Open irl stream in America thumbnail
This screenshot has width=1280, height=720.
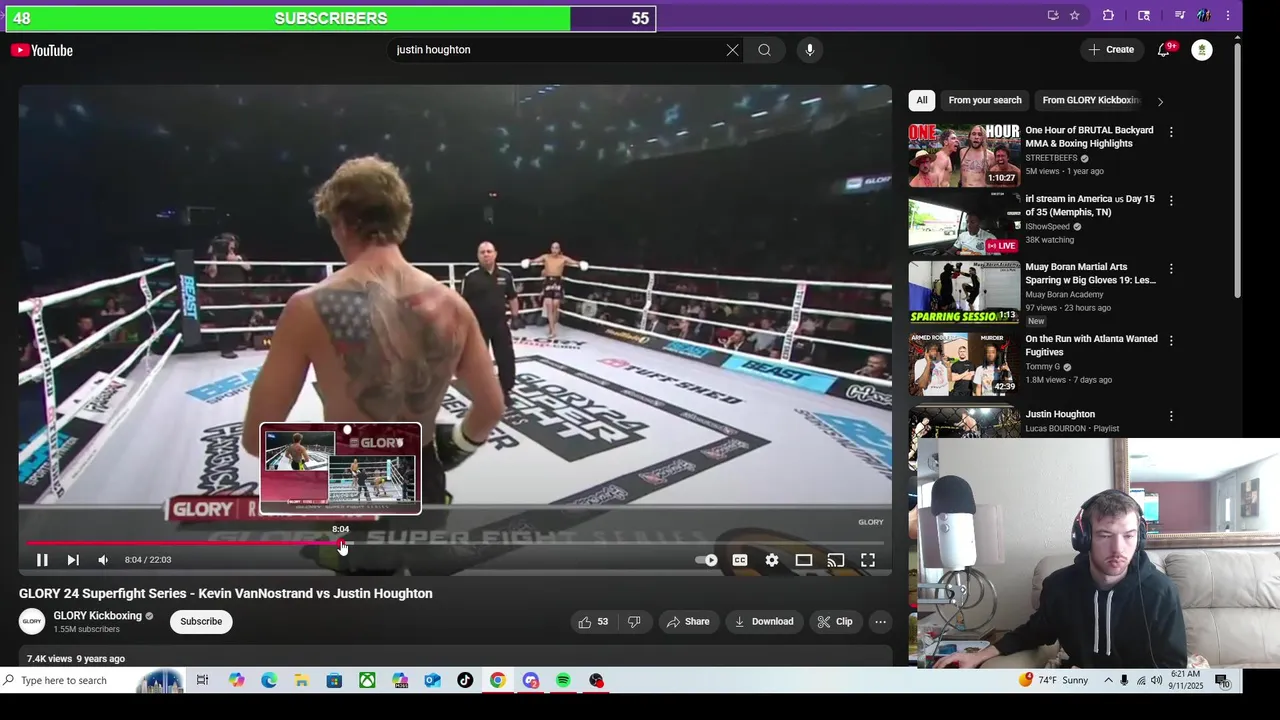tap(964, 224)
